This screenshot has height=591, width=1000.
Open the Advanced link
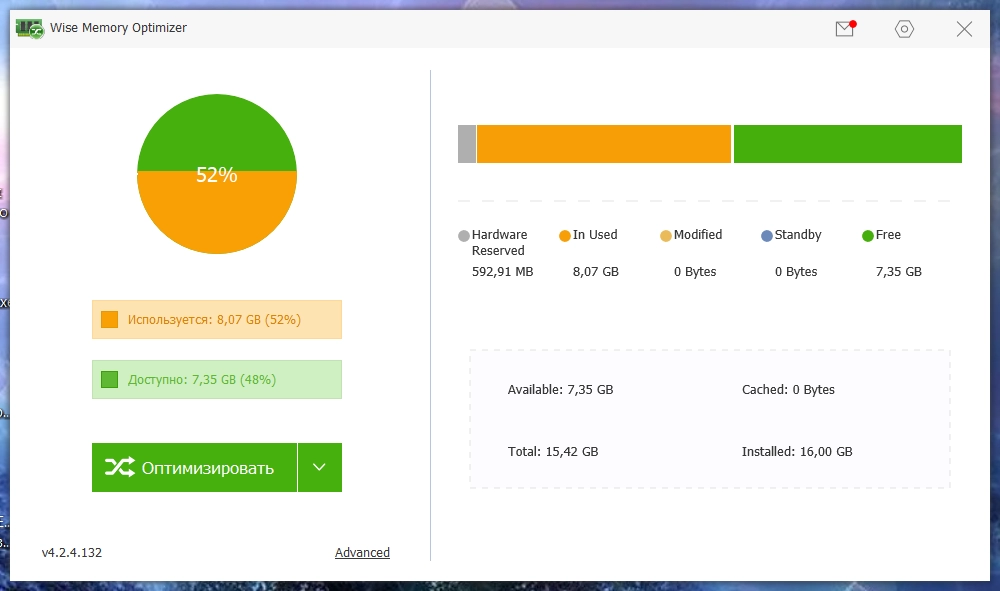pyautogui.click(x=362, y=552)
